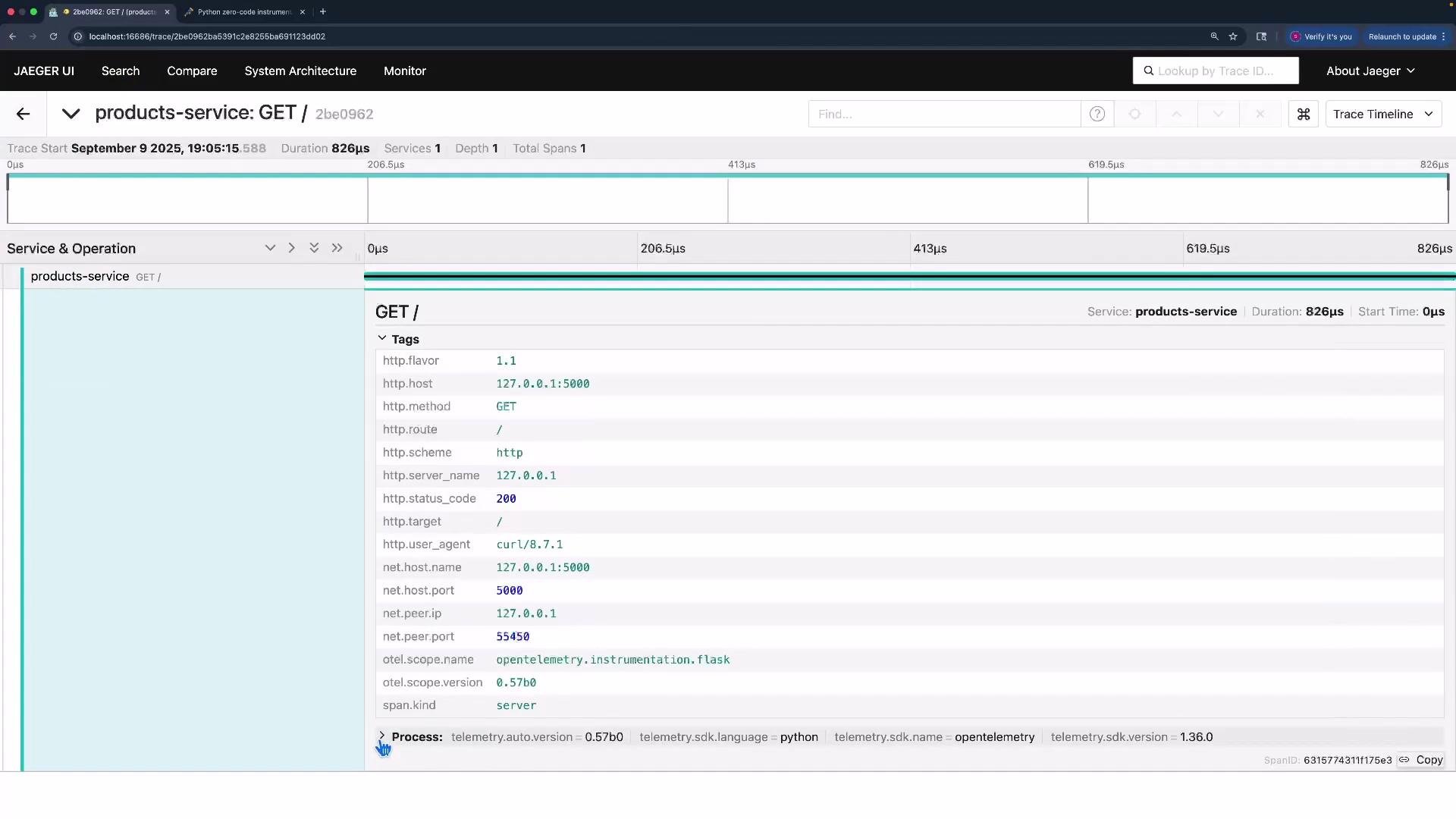The height and width of the screenshot is (819, 1456).
Task: Switch to Python zero-code instrumentation tab
Action: tap(244, 12)
